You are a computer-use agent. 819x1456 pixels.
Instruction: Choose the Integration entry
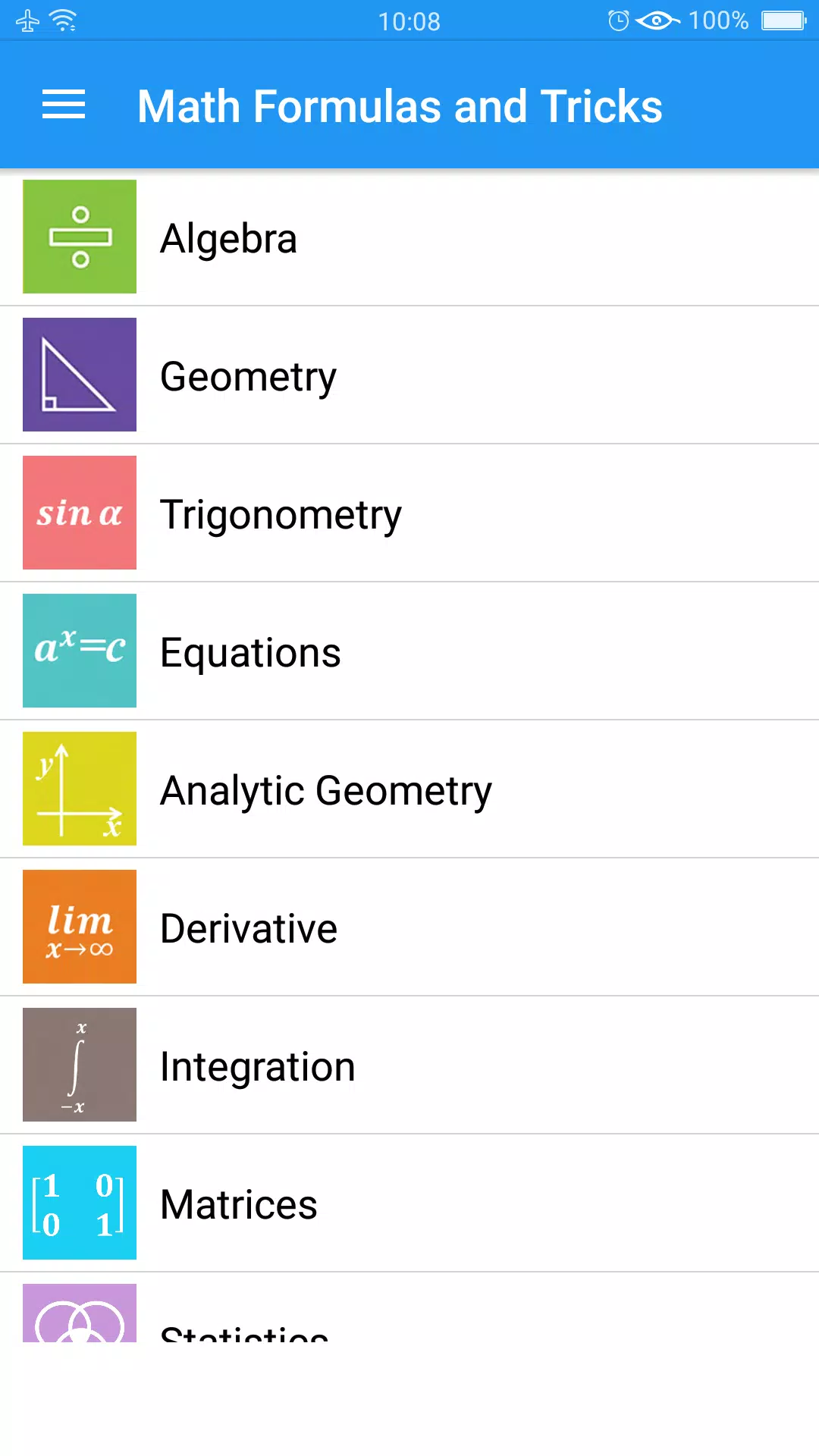[409, 1065]
